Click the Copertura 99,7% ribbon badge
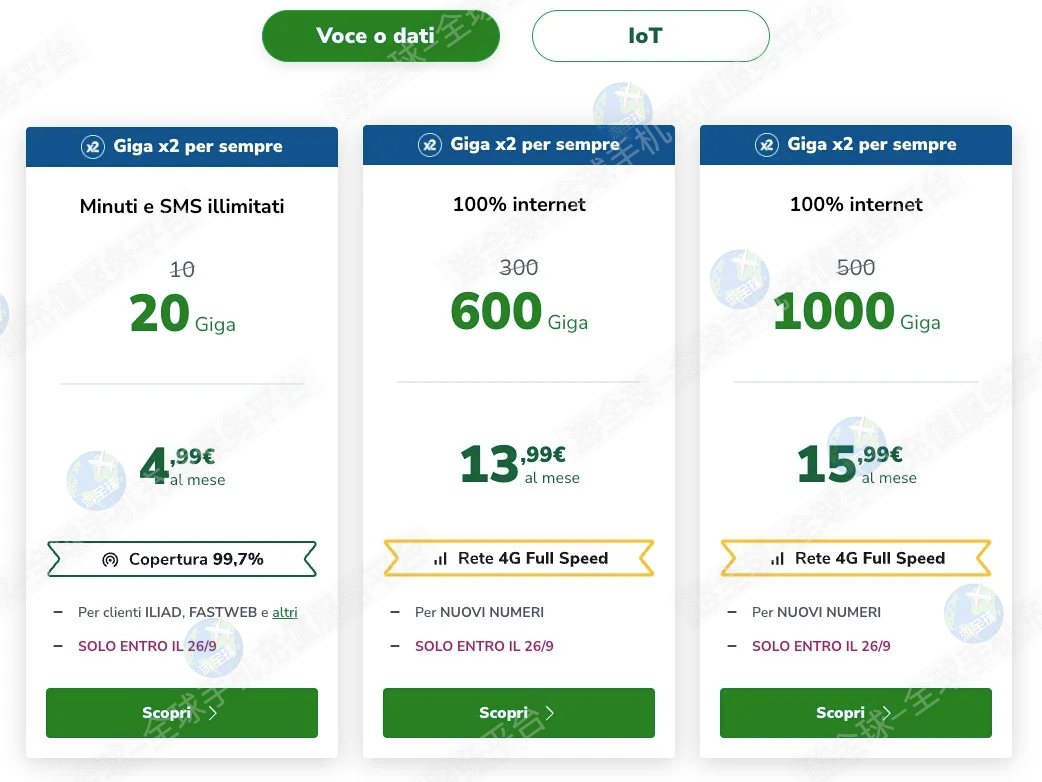This screenshot has width=1042, height=782. click(182, 559)
